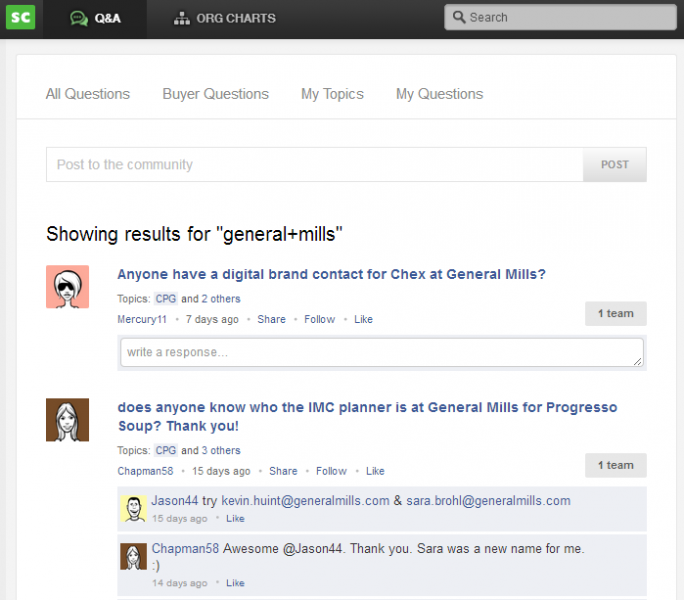The image size is (684, 600).
Task: Open the My Topics tab
Action: (332, 94)
